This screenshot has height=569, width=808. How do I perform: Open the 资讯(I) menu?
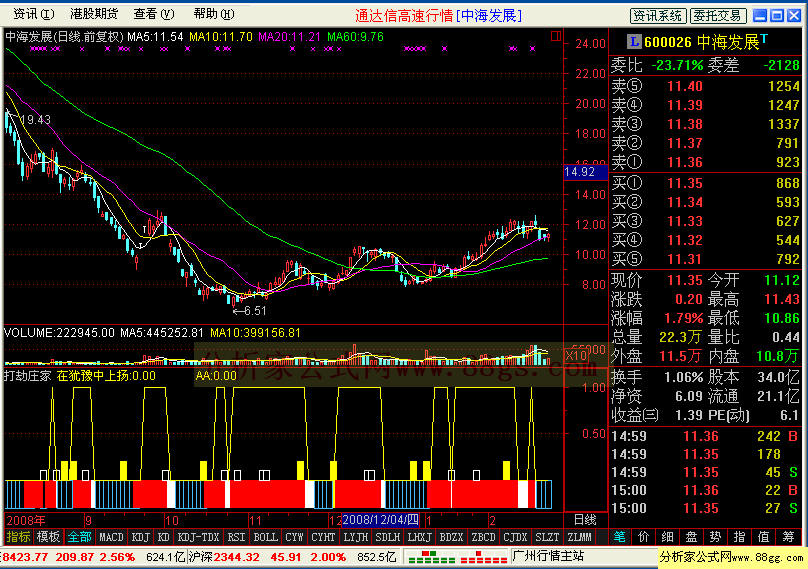pyautogui.click(x=34, y=14)
